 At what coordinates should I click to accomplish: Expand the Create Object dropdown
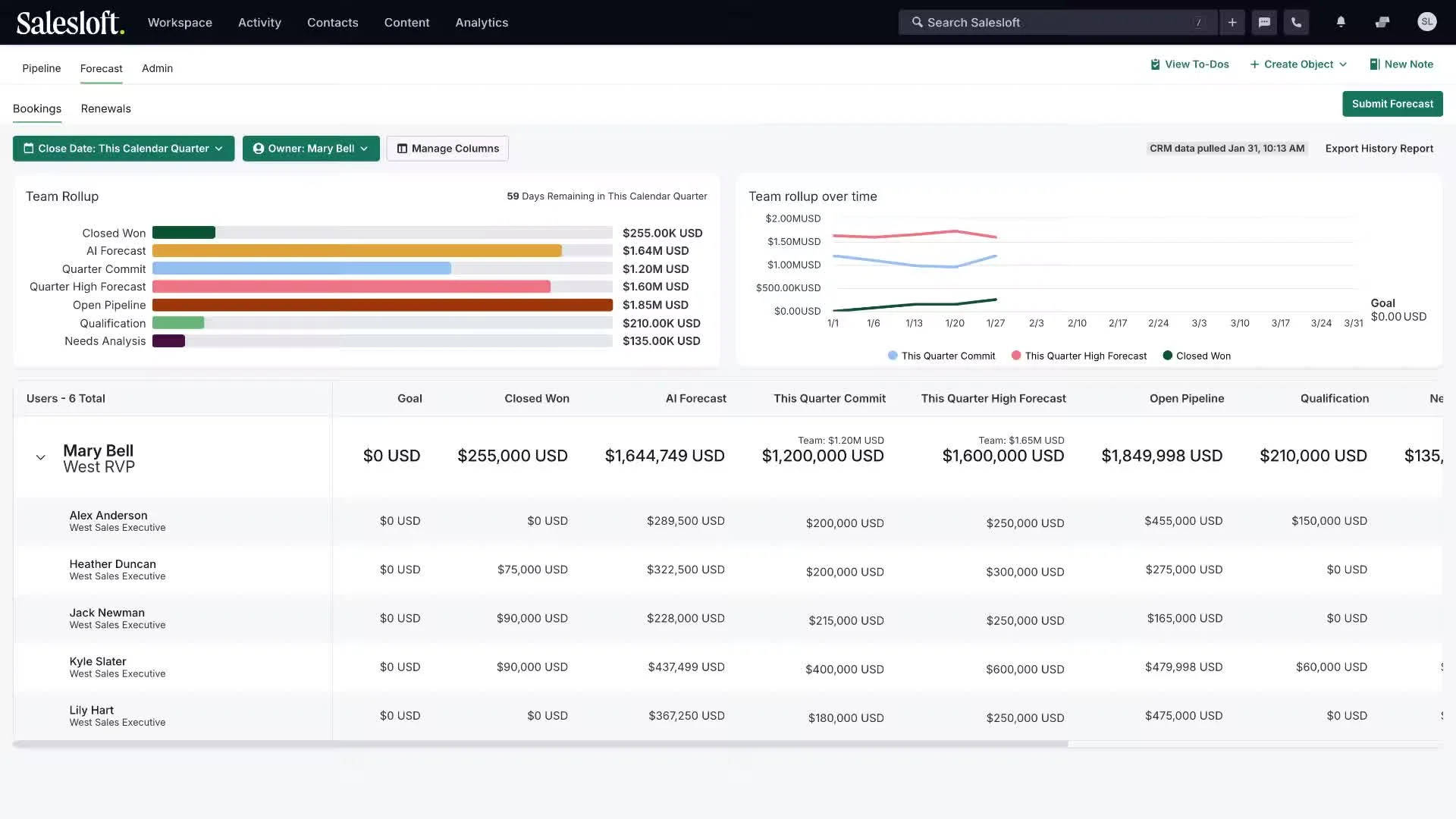(x=1298, y=64)
